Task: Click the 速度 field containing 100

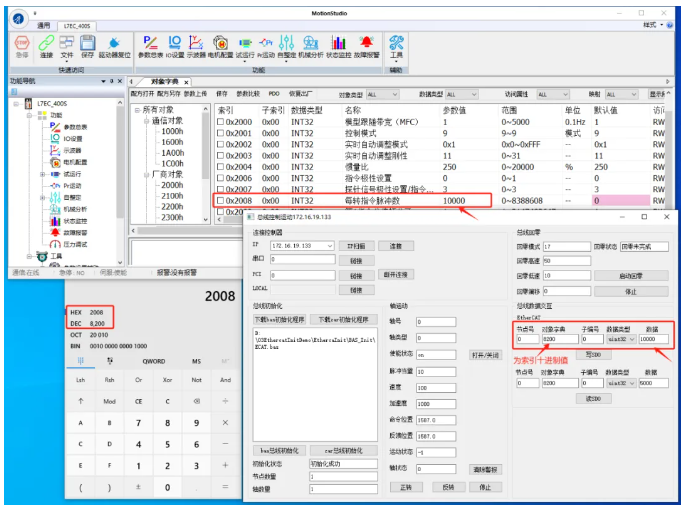Action: (x=436, y=388)
